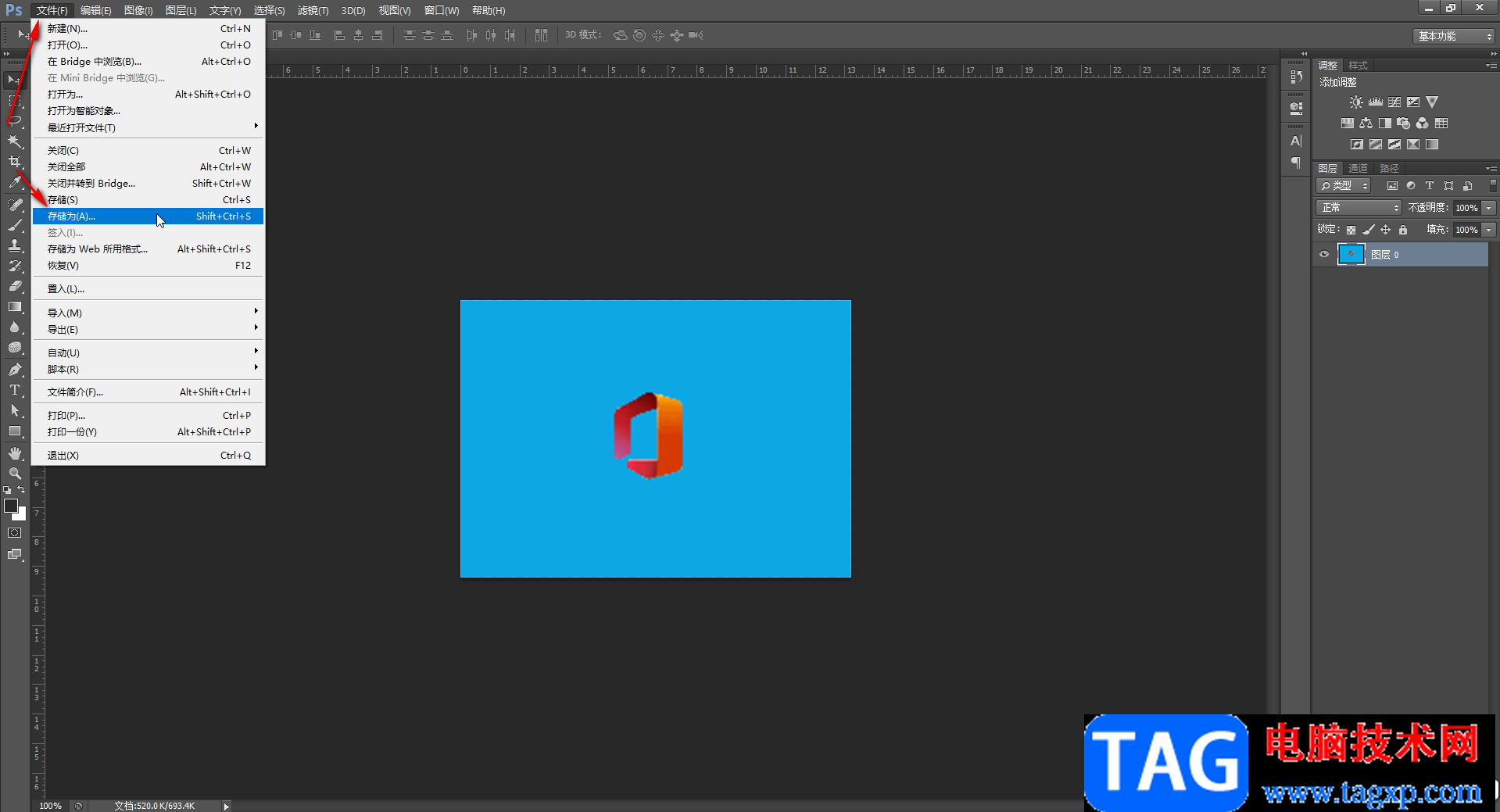This screenshot has height=812, width=1500.
Task: Toggle lock image pixels brush icon
Action: [x=1368, y=230]
